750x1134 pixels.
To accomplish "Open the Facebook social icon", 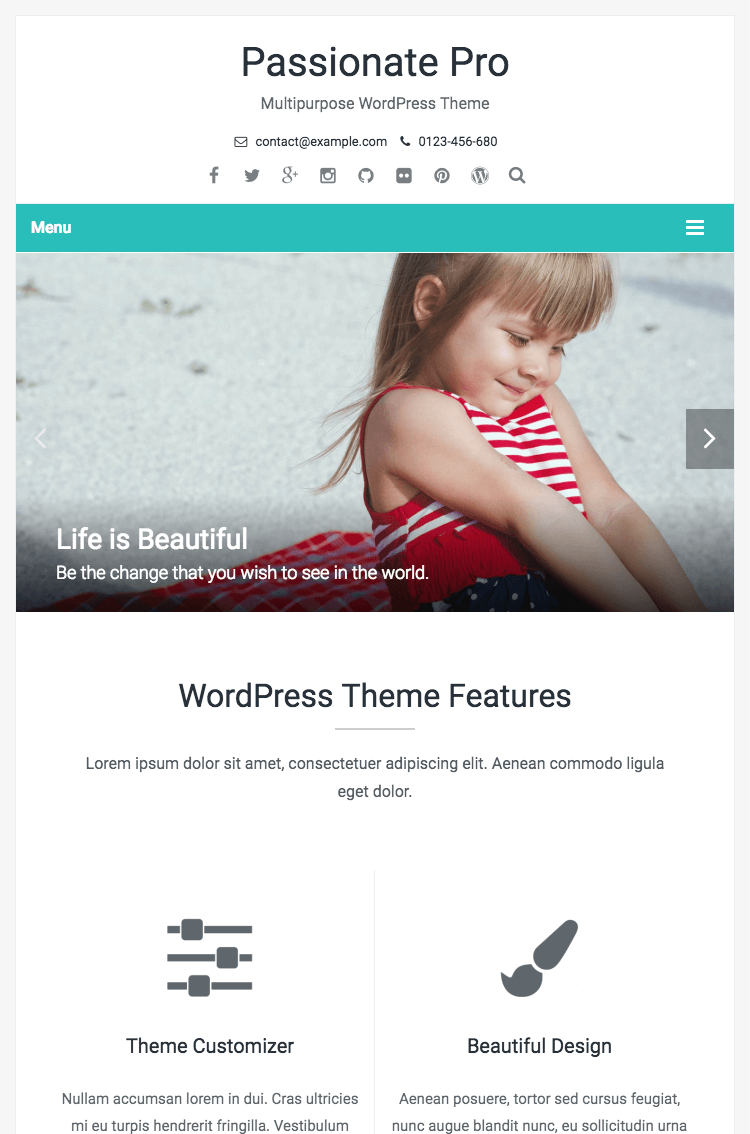I will 214,175.
